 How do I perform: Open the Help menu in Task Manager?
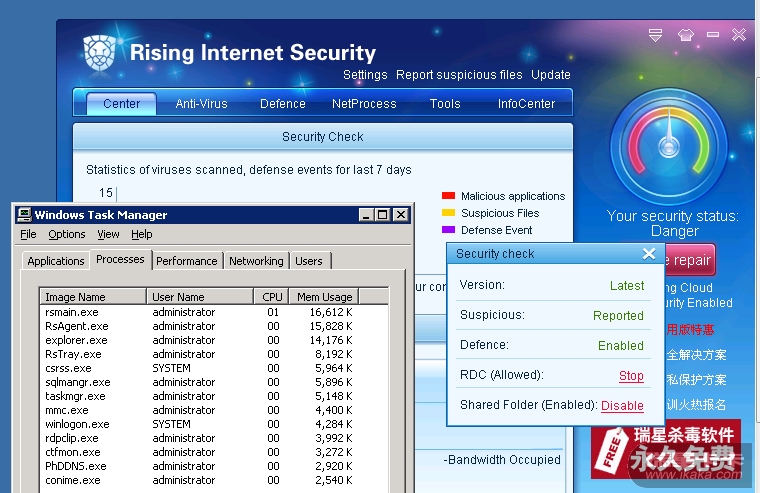(x=142, y=234)
